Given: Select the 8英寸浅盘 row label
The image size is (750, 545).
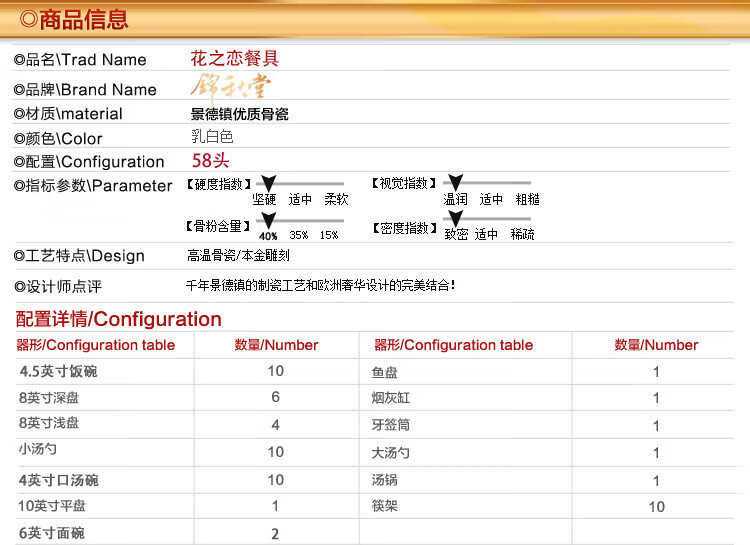Looking at the screenshot, I should (49, 423).
